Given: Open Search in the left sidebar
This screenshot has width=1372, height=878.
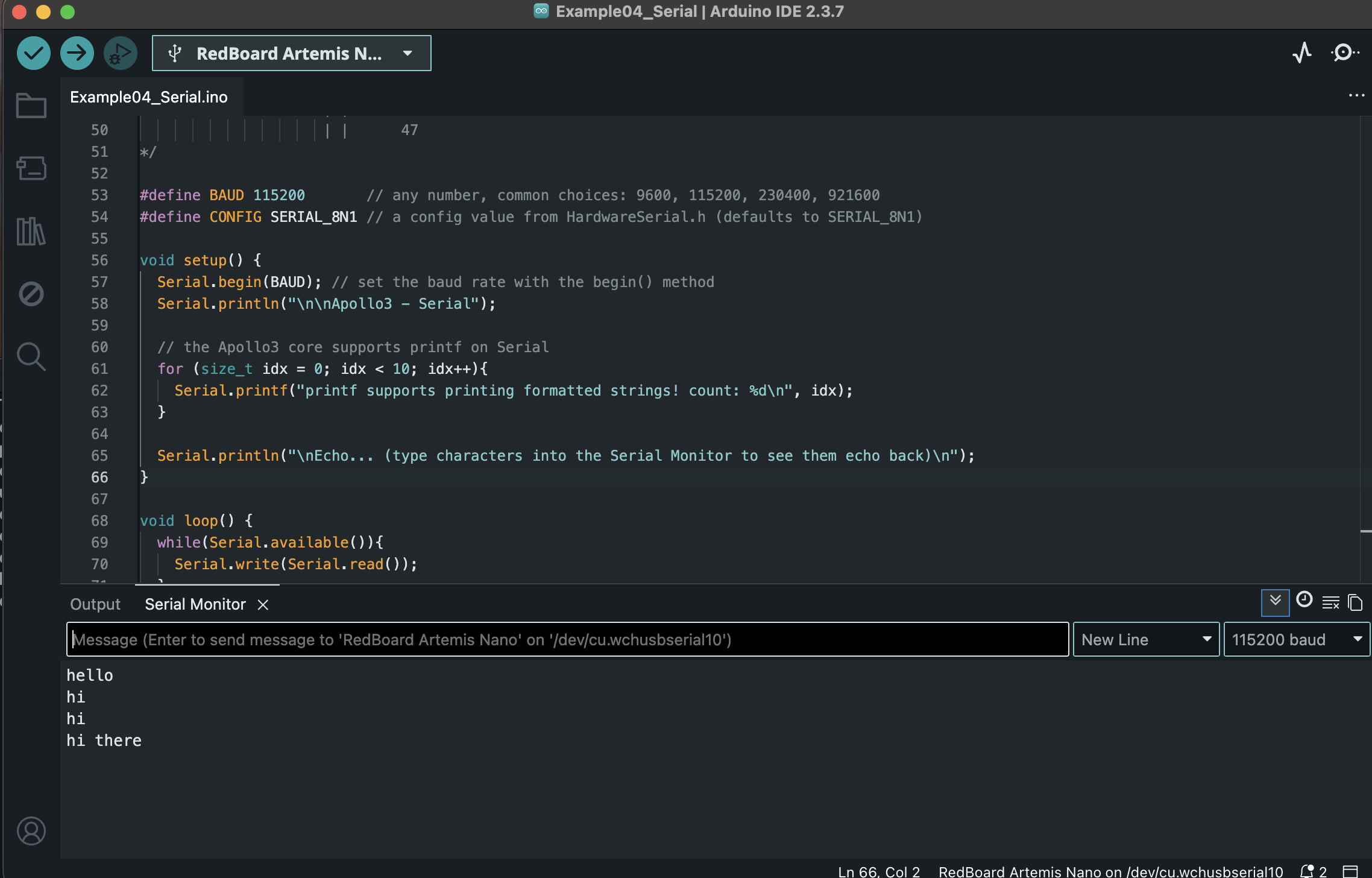Looking at the screenshot, I should pos(31,356).
